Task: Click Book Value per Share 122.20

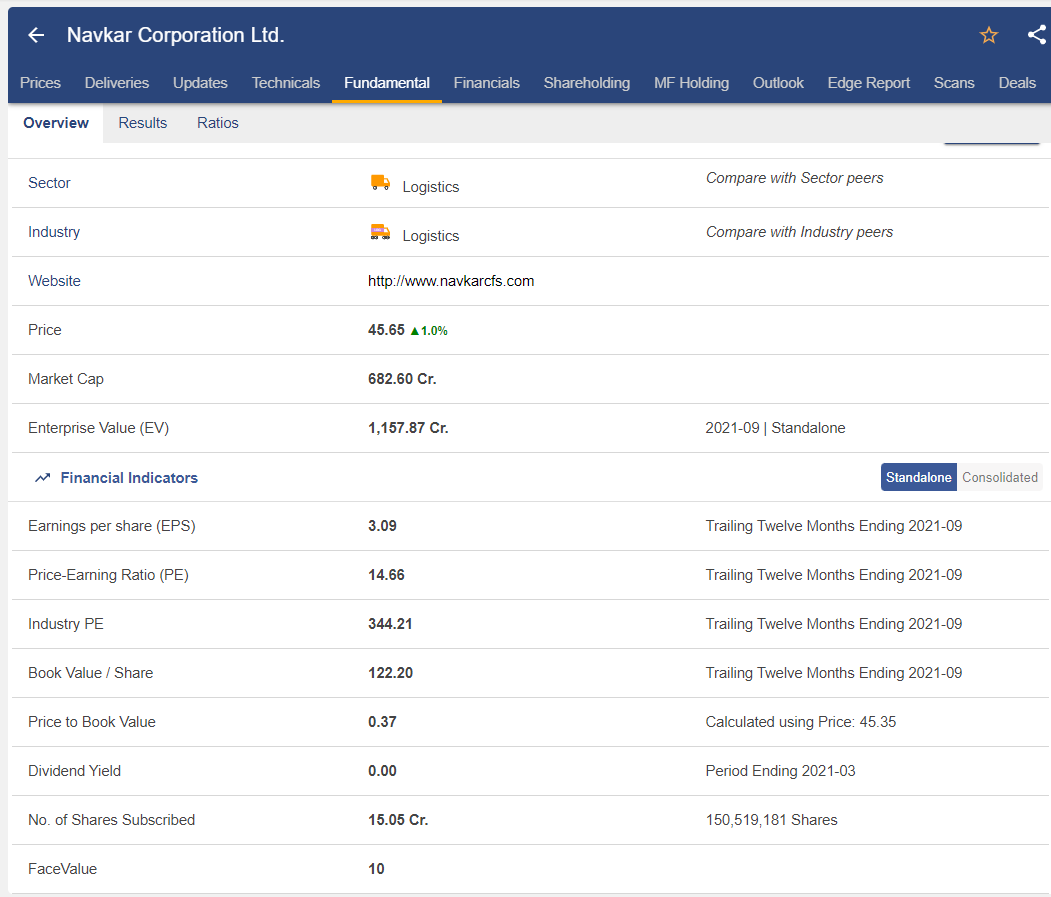Action: pos(390,673)
